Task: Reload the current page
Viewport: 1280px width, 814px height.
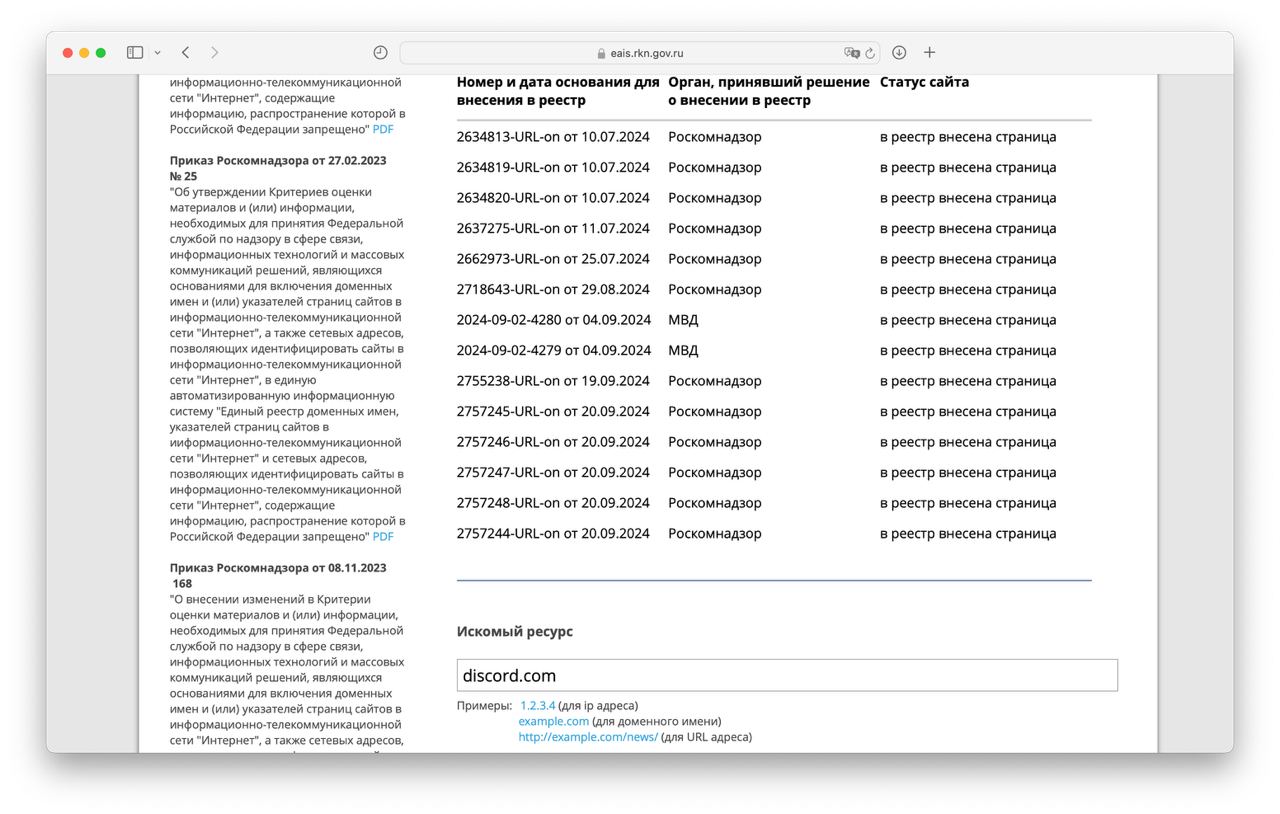Action: (x=870, y=53)
